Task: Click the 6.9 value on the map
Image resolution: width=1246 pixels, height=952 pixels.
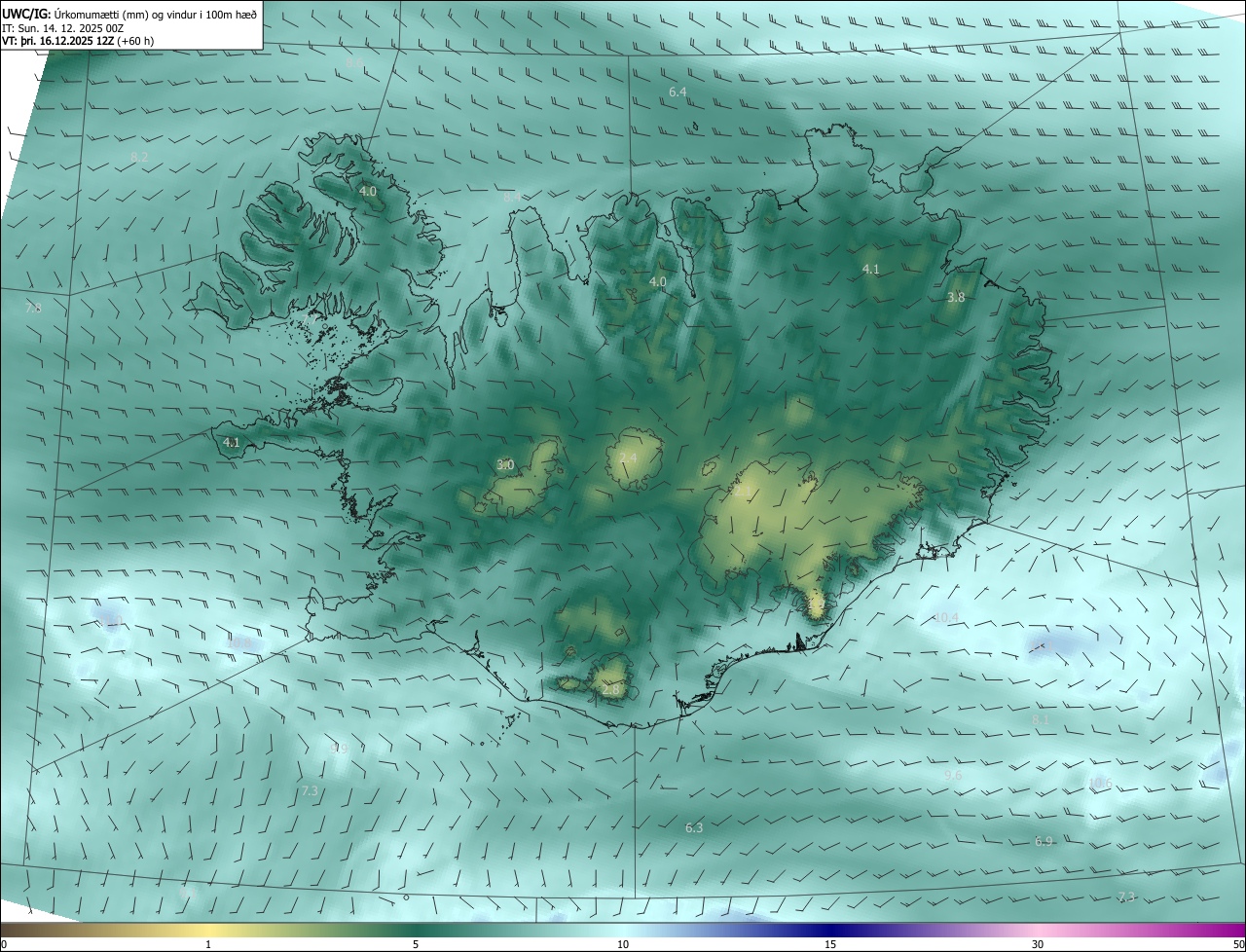Action: click(x=1044, y=841)
